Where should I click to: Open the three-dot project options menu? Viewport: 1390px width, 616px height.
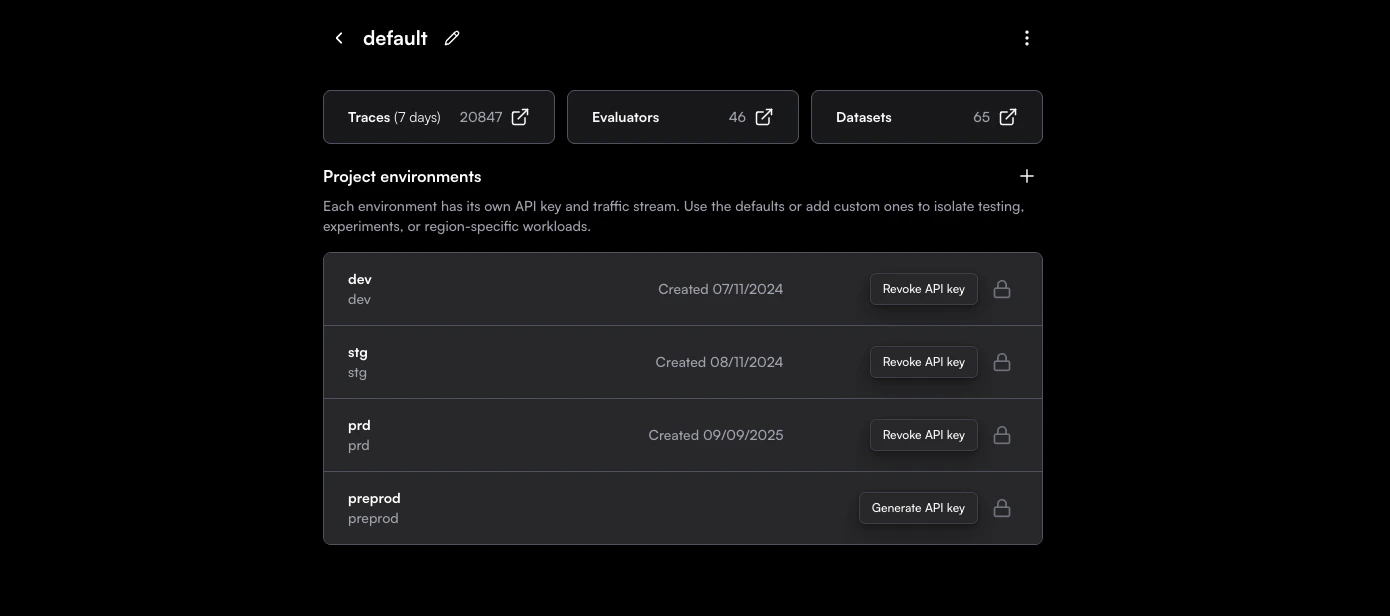[1027, 38]
